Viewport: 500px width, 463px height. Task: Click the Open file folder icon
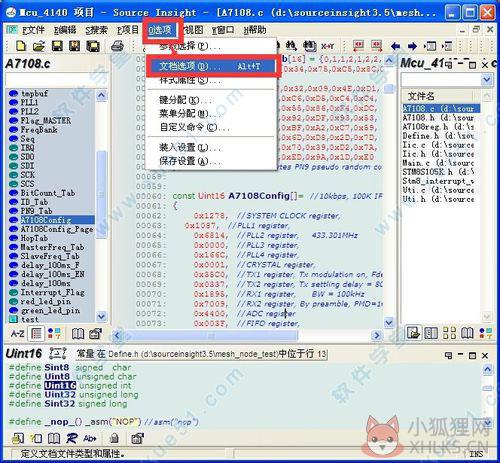point(39,46)
